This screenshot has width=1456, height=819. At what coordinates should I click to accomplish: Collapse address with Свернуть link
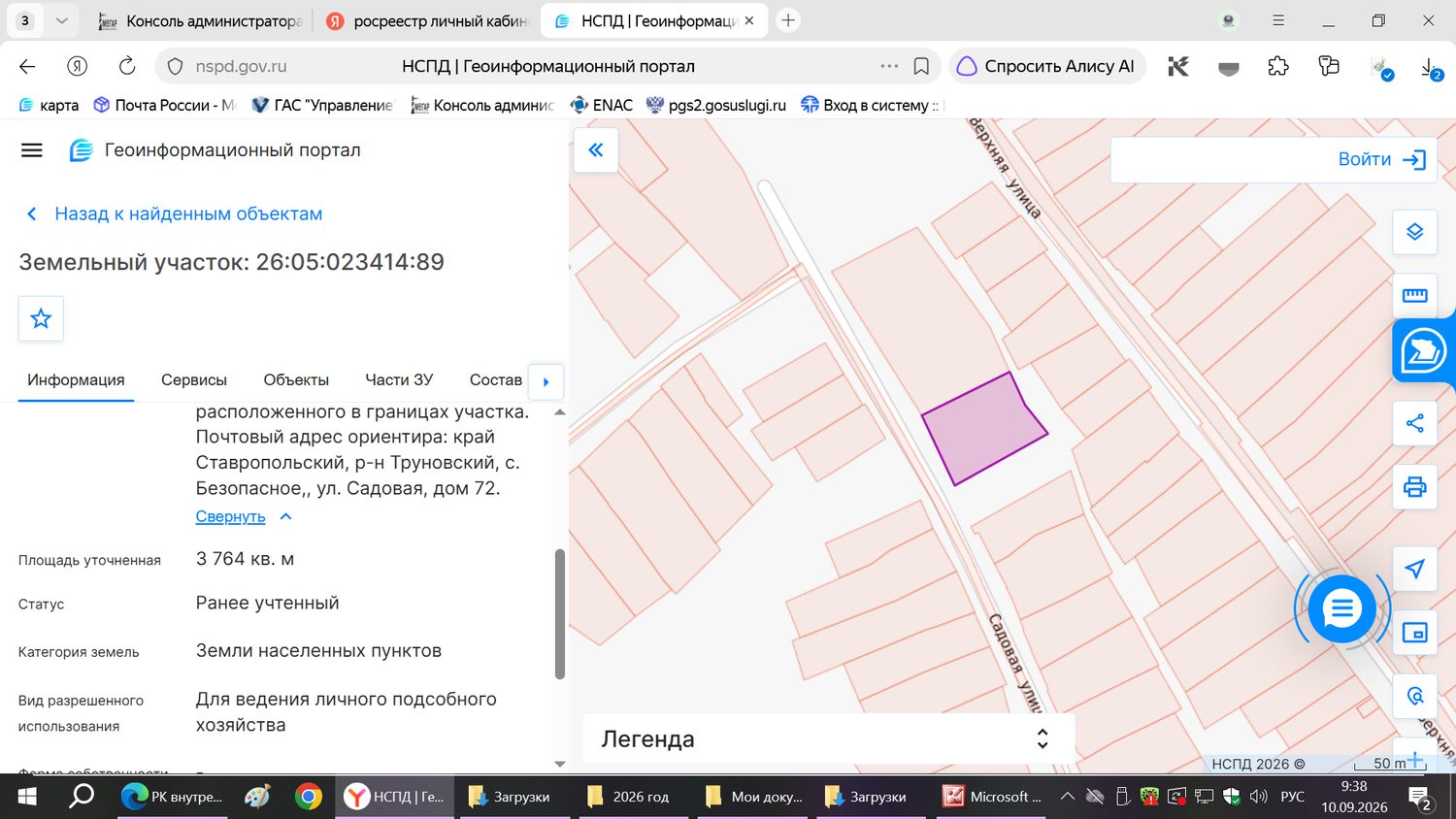click(243, 516)
